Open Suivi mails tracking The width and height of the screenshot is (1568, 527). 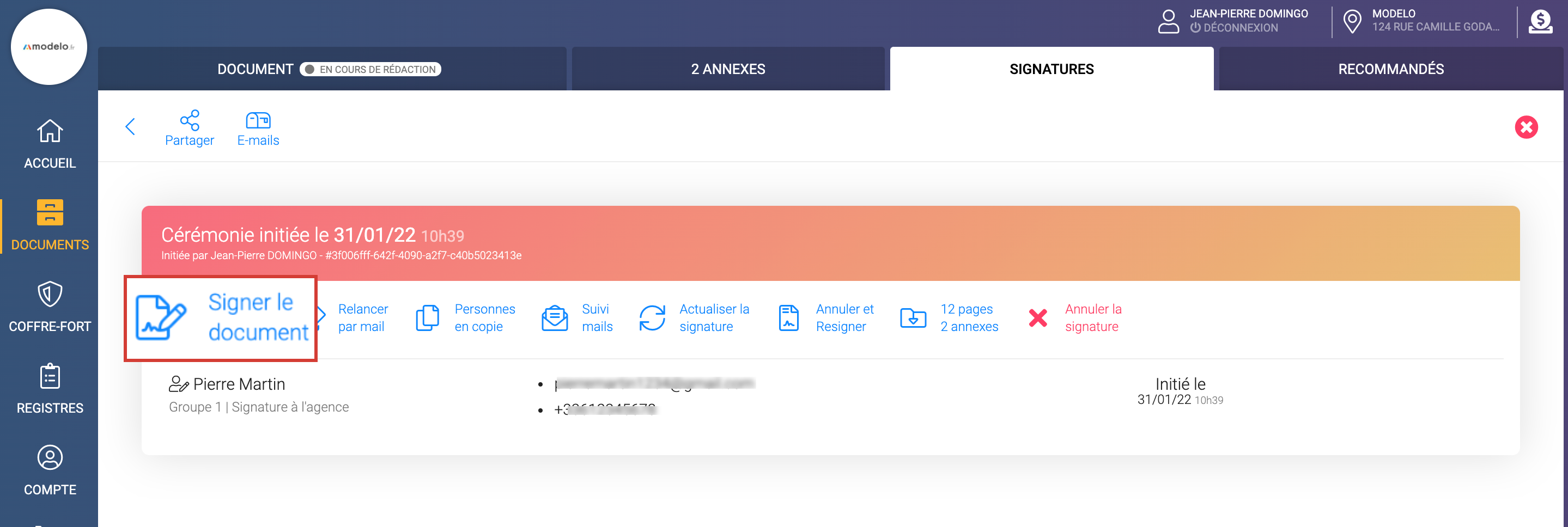click(x=555, y=317)
